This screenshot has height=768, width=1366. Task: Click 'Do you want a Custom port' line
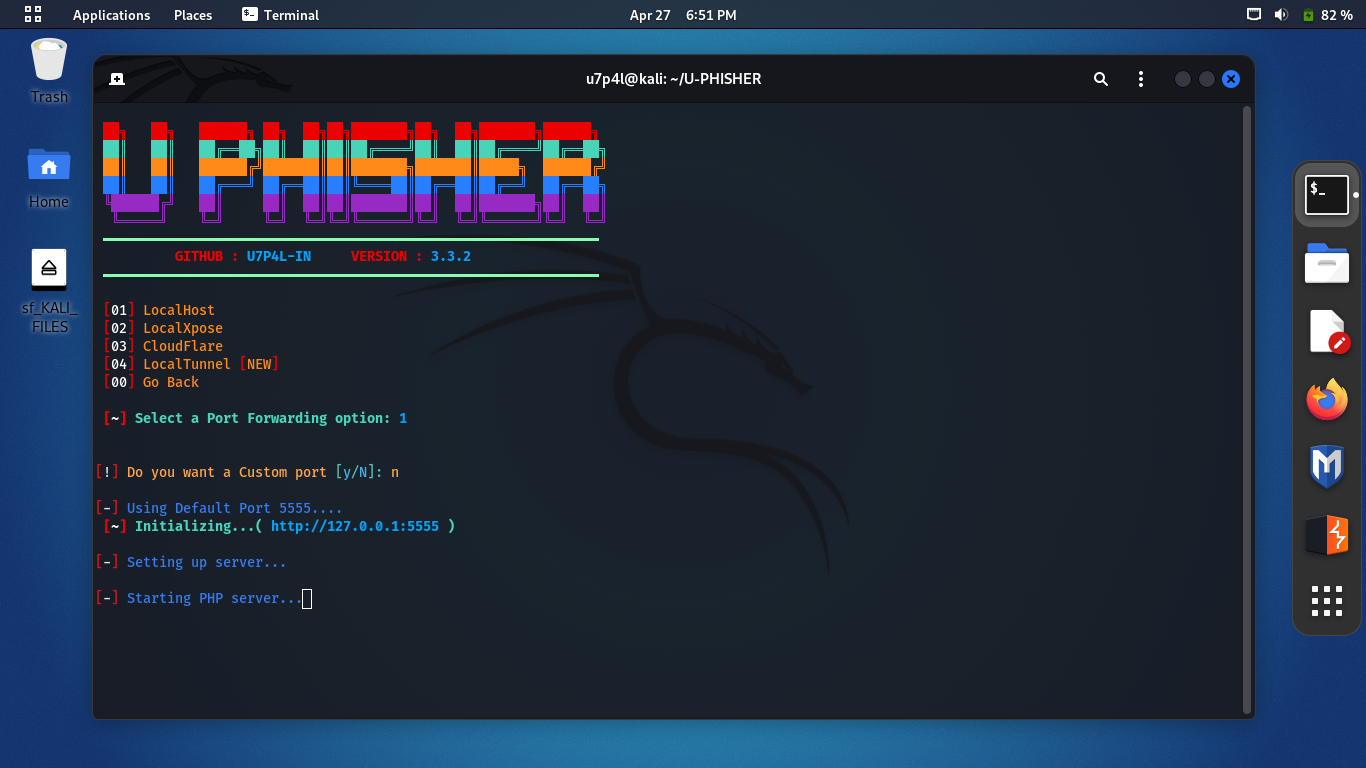(247, 472)
